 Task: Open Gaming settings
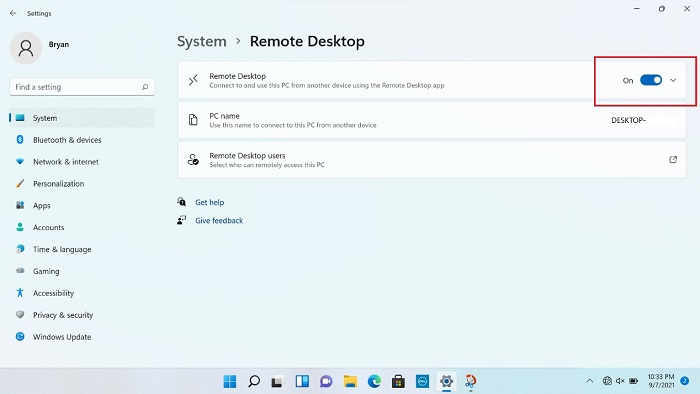[82, 271]
